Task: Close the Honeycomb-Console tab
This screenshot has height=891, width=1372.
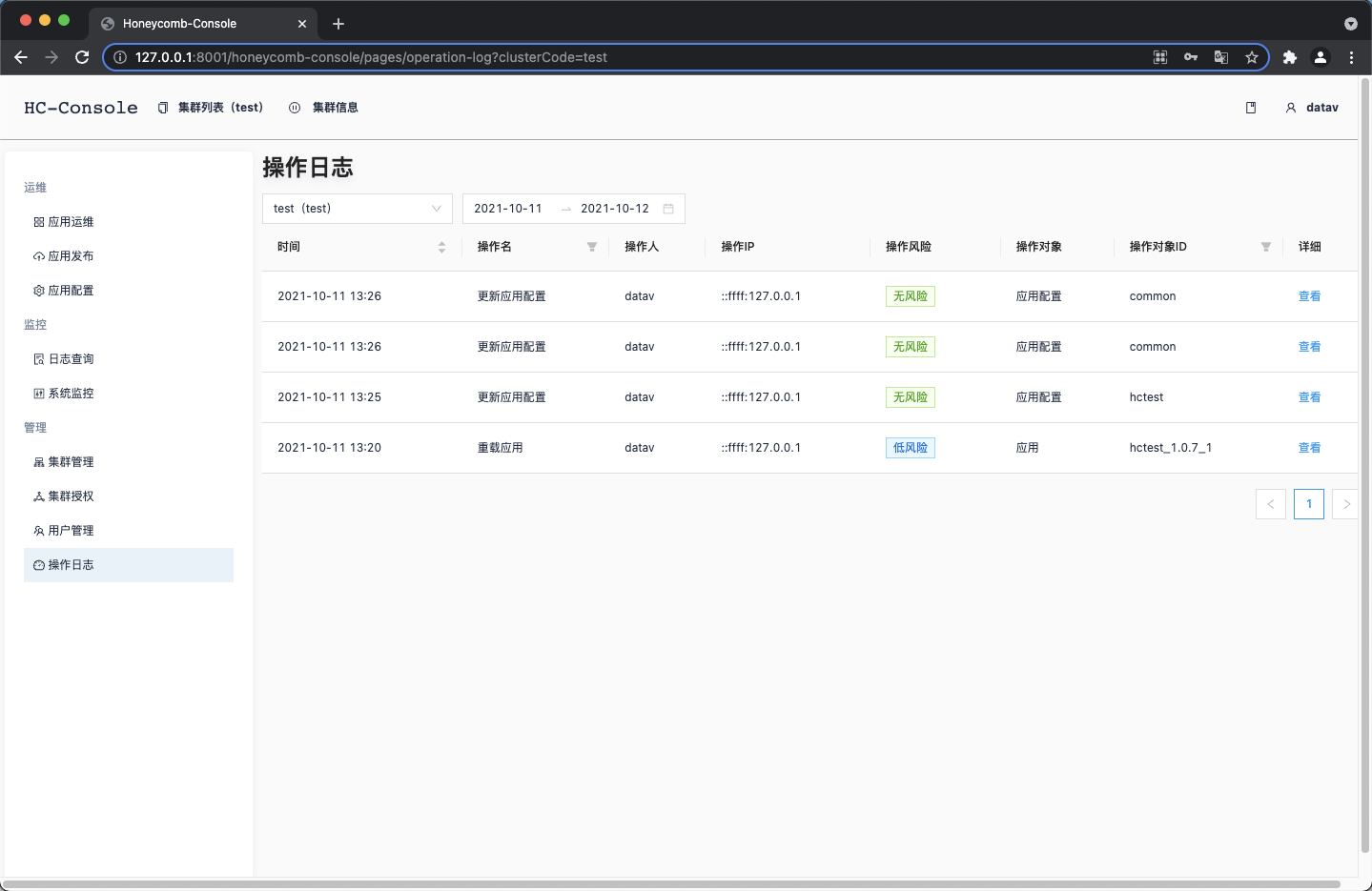Action: pos(302,24)
